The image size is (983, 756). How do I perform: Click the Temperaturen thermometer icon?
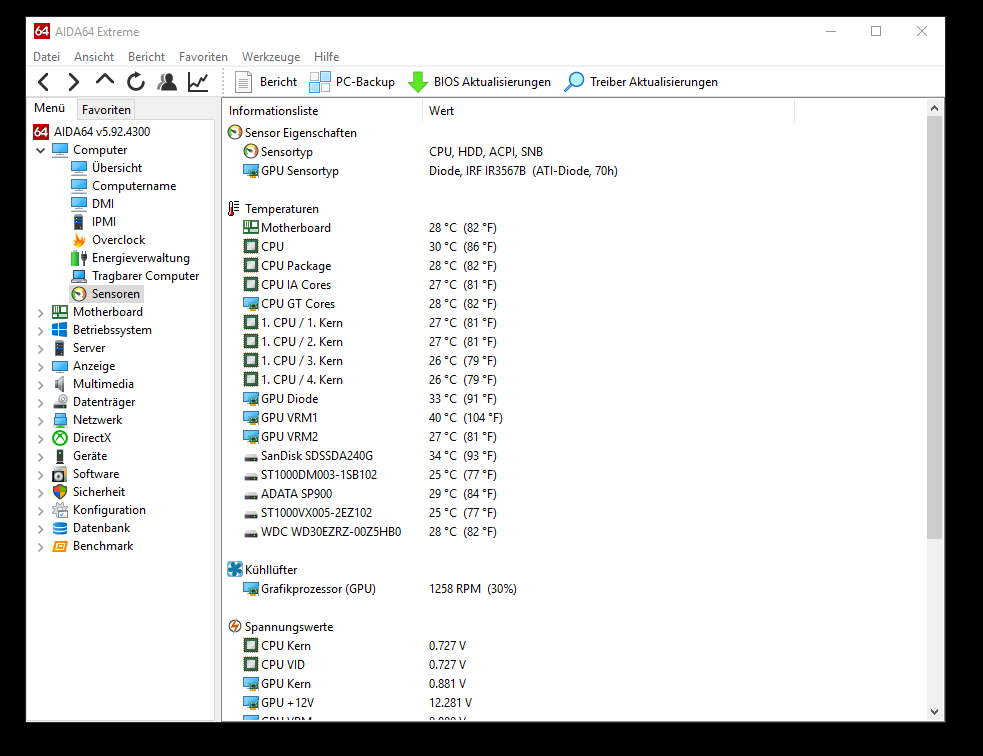point(234,208)
